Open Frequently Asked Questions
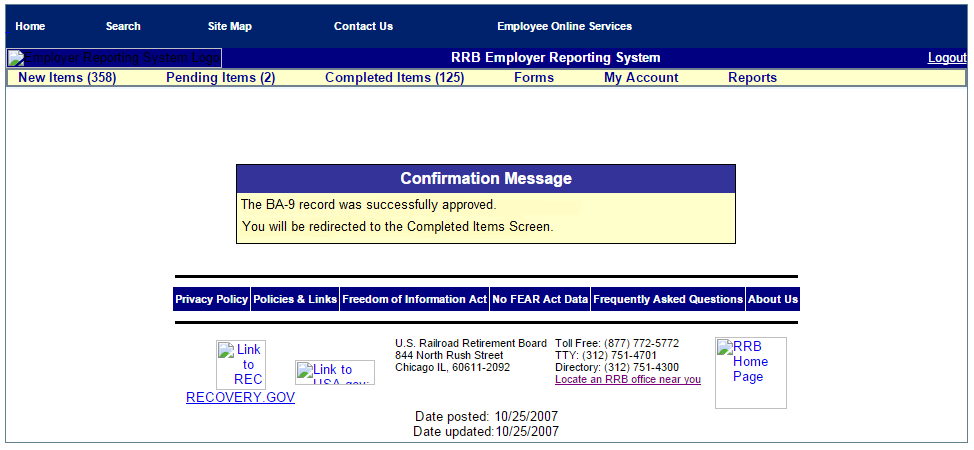 tap(668, 300)
